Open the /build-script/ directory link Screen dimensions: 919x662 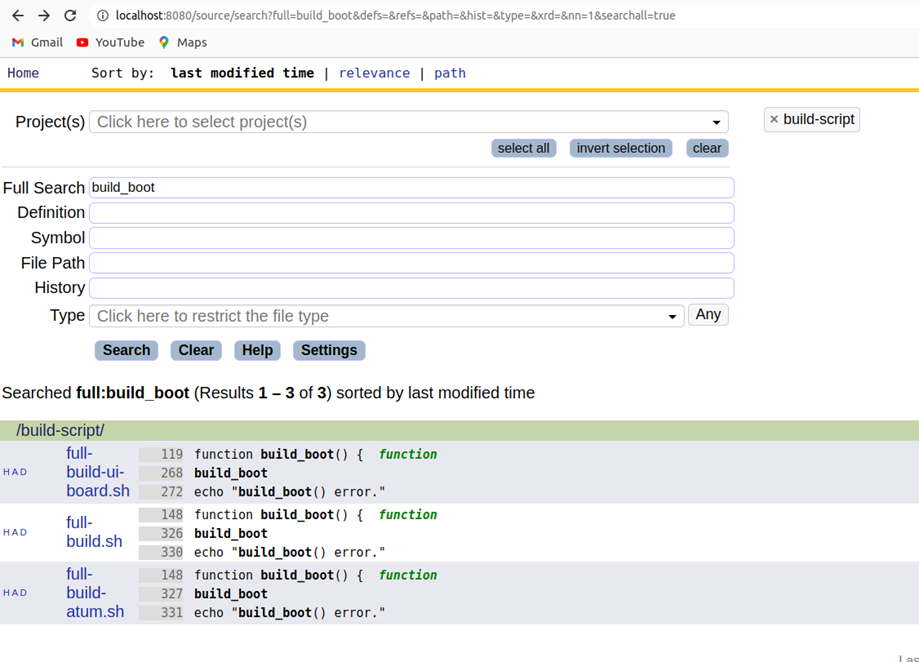[60, 431]
